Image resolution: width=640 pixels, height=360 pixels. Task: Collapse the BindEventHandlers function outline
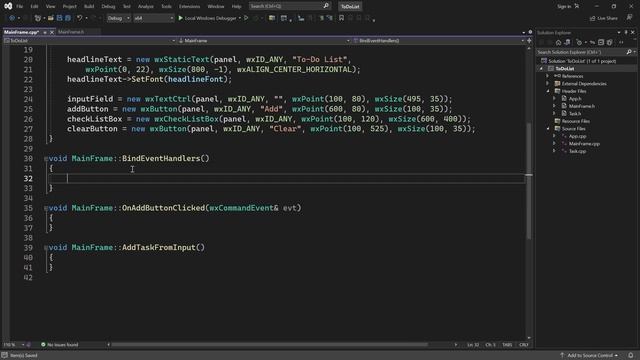click(x=46, y=159)
